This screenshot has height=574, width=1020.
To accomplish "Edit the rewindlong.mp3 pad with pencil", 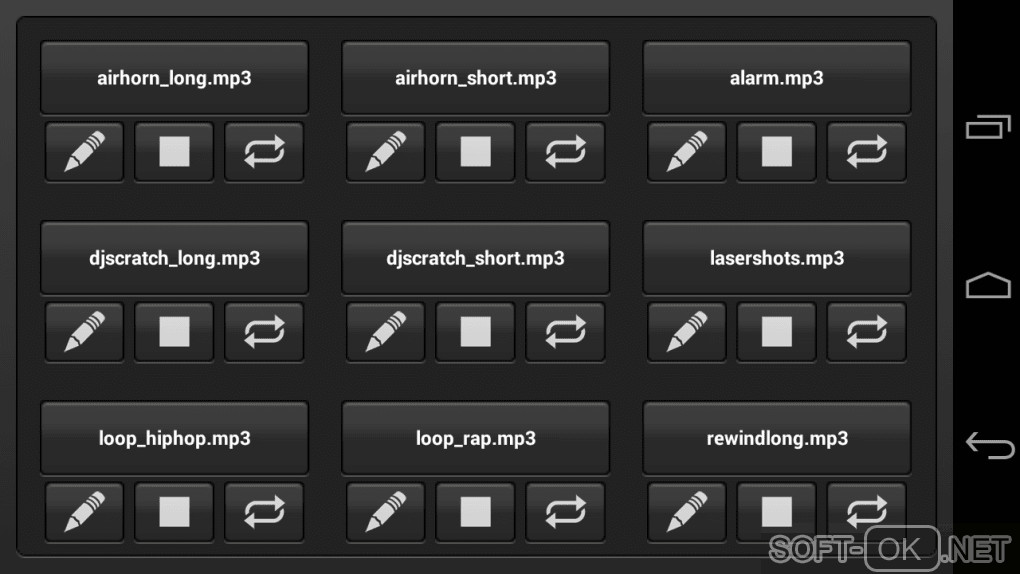I will tap(687, 512).
